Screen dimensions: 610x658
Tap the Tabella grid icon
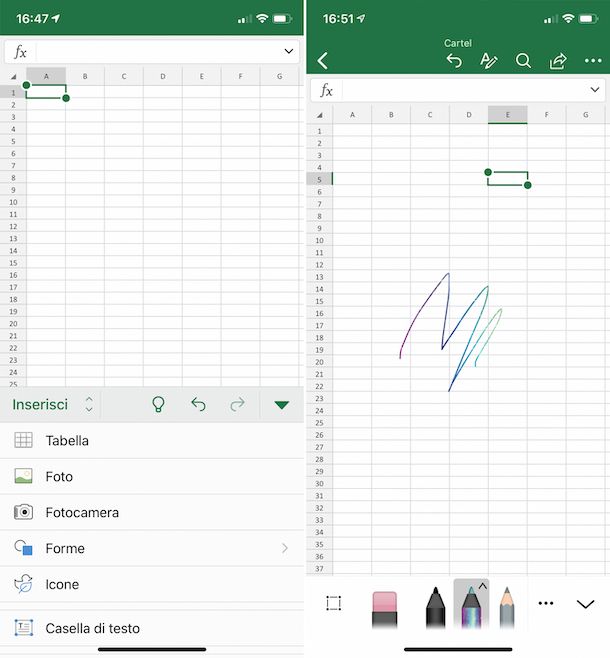tap(23, 440)
